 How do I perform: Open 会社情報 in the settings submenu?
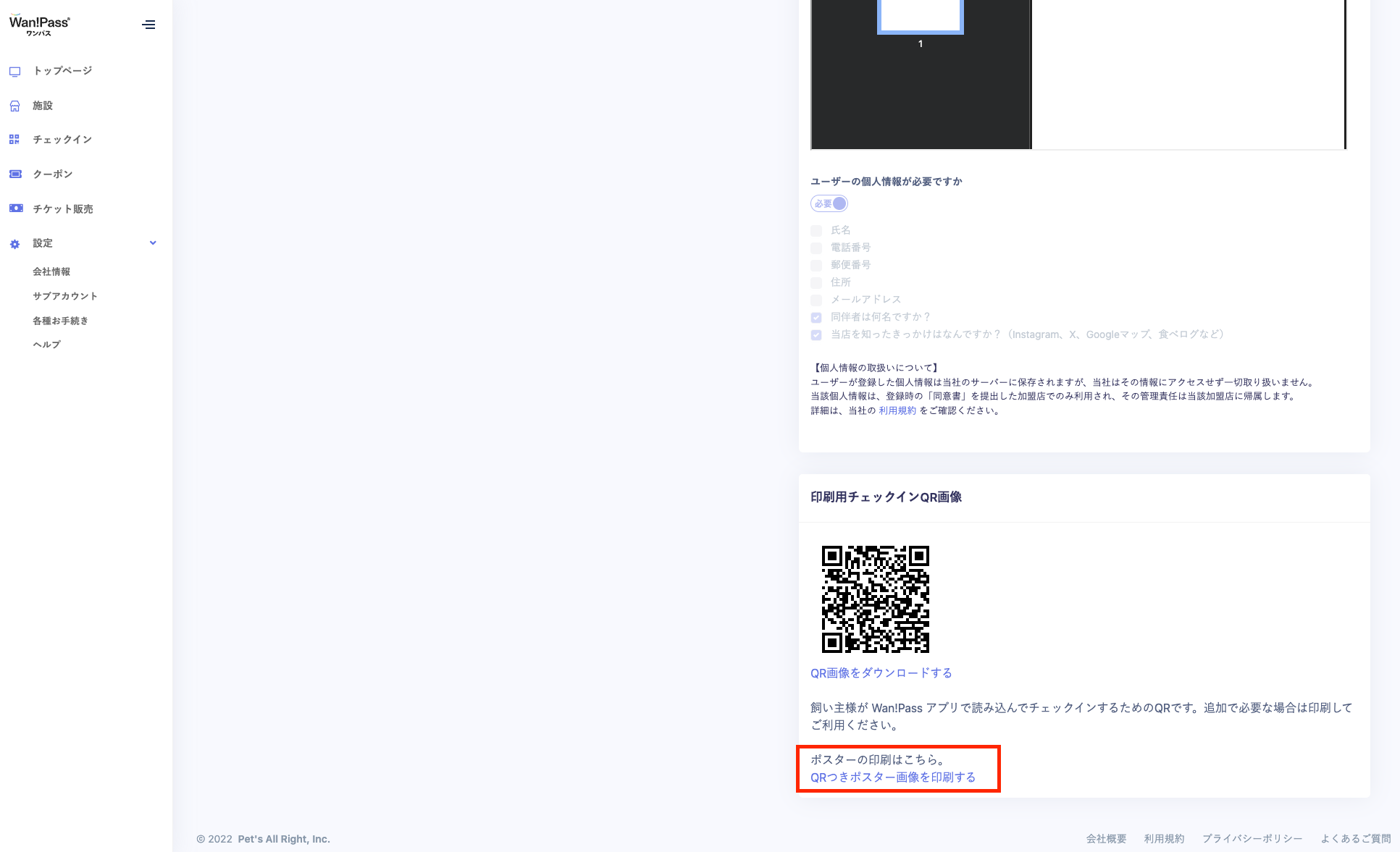(x=51, y=271)
